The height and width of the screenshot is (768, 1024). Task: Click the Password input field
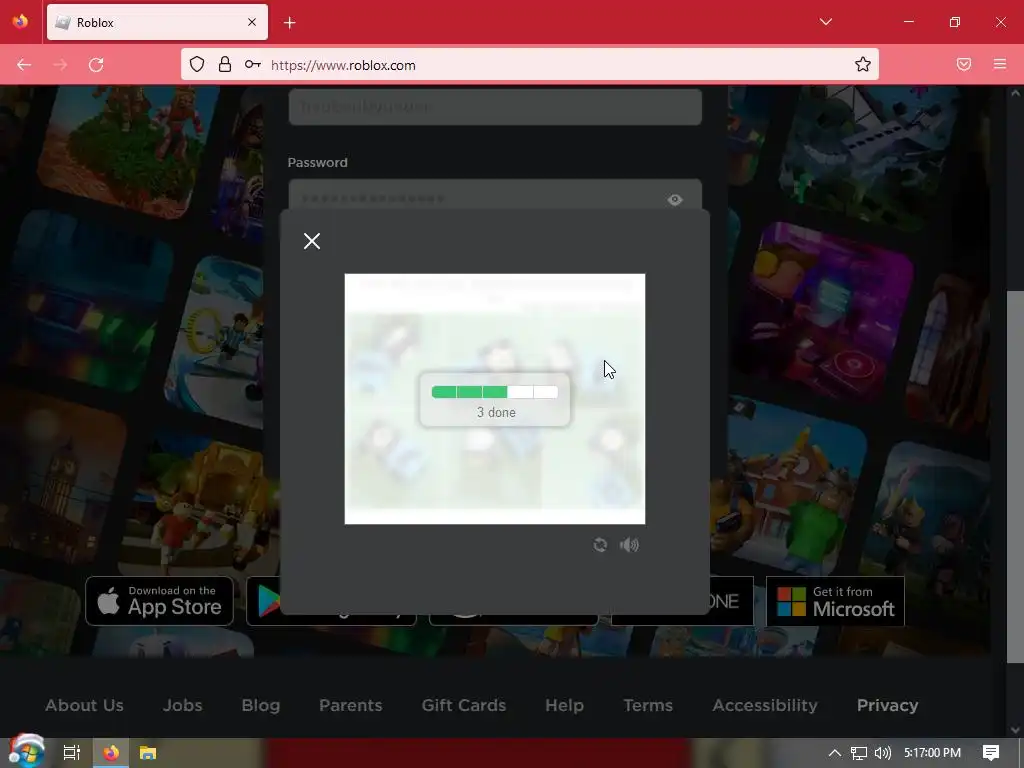pyautogui.click(x=495, y=197)
